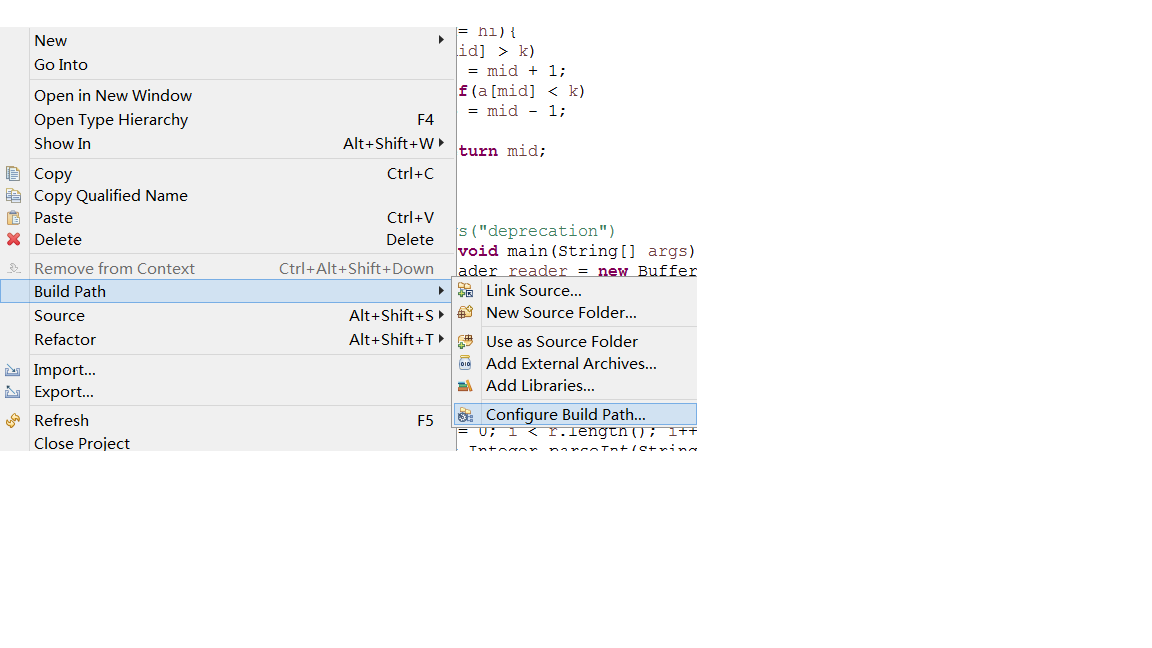Select Paste from the context menu

click(x=228, y=218)
